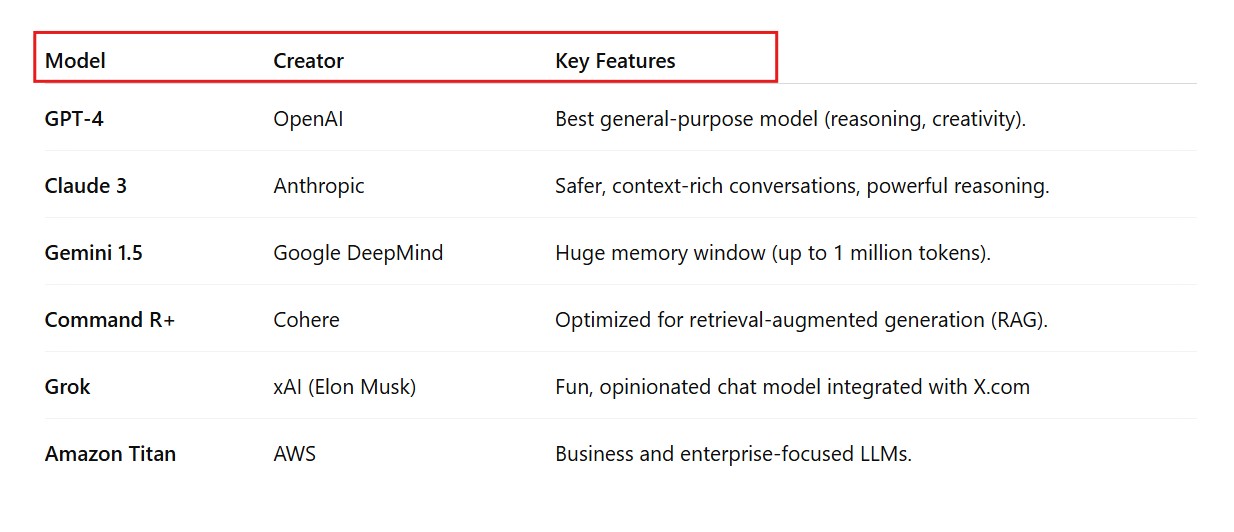Click the Google DeepMind creator cell
1234x532 pixels.
(x=358, y=253)
